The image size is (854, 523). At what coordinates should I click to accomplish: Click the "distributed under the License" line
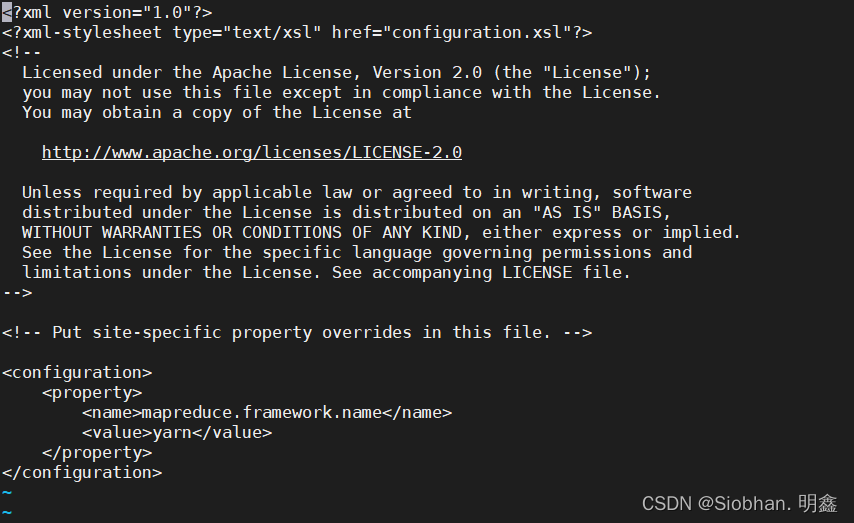(346, 213)
